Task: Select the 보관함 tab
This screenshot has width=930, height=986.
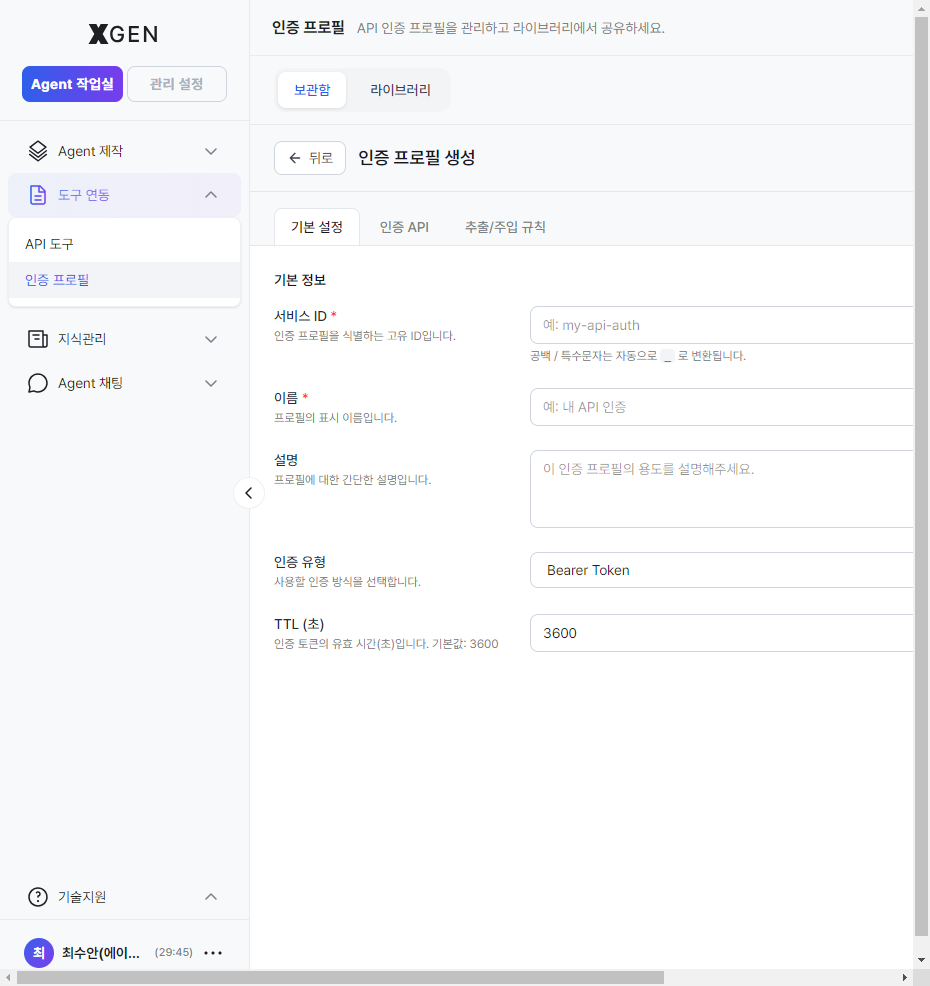Action: [312, 90]
